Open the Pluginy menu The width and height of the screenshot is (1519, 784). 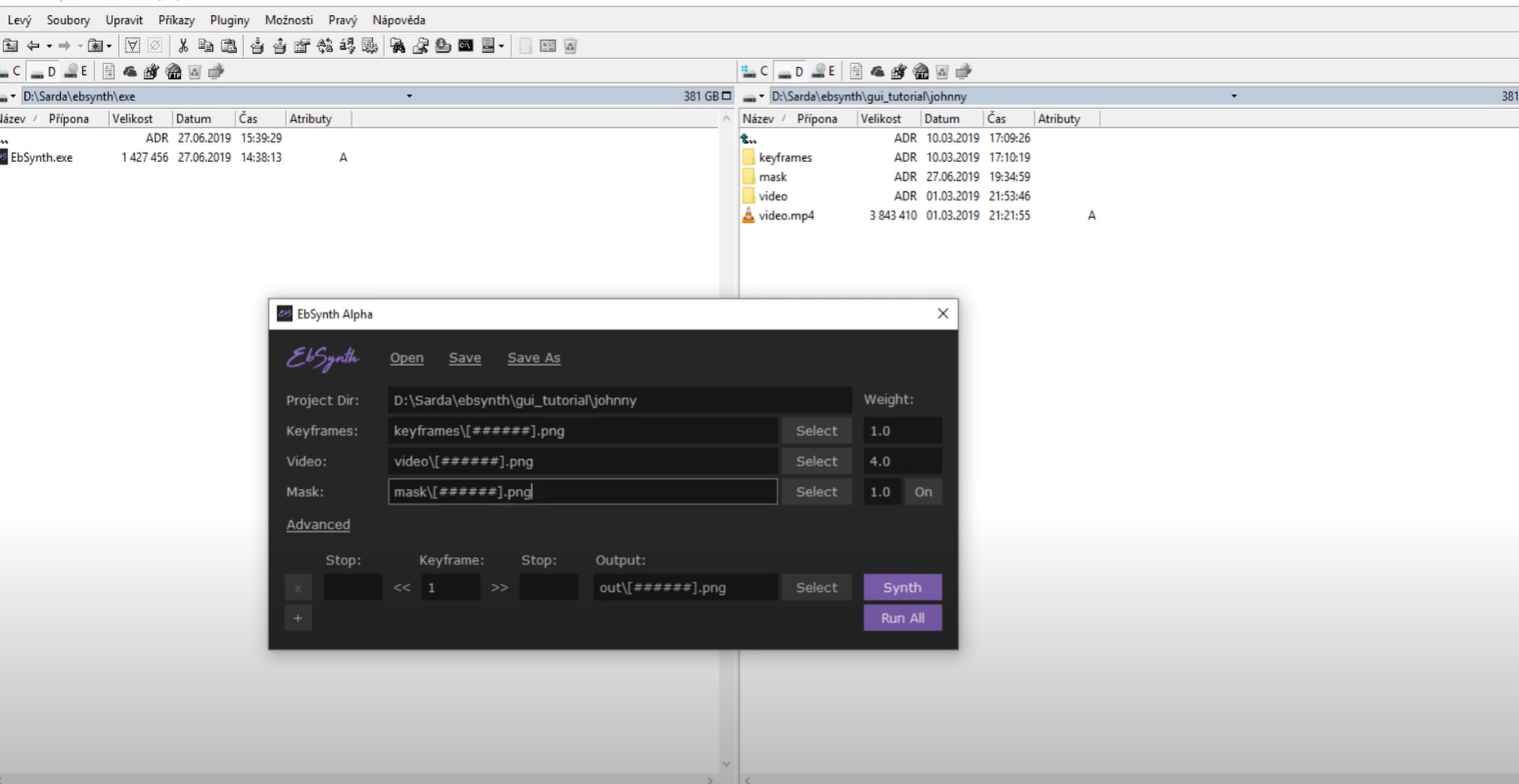pos(229,20)
